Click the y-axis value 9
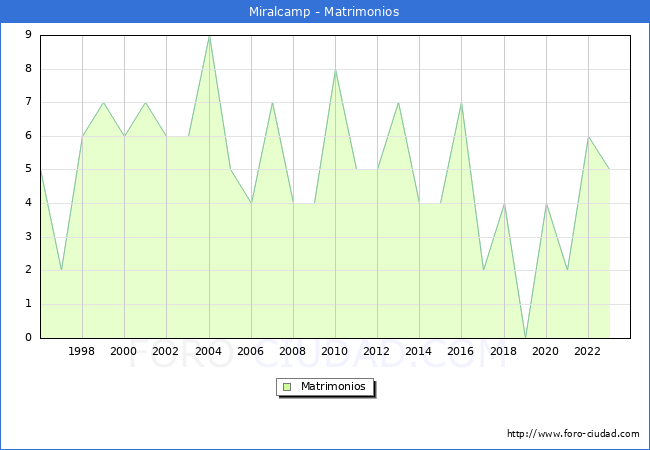 click(28, 34)
